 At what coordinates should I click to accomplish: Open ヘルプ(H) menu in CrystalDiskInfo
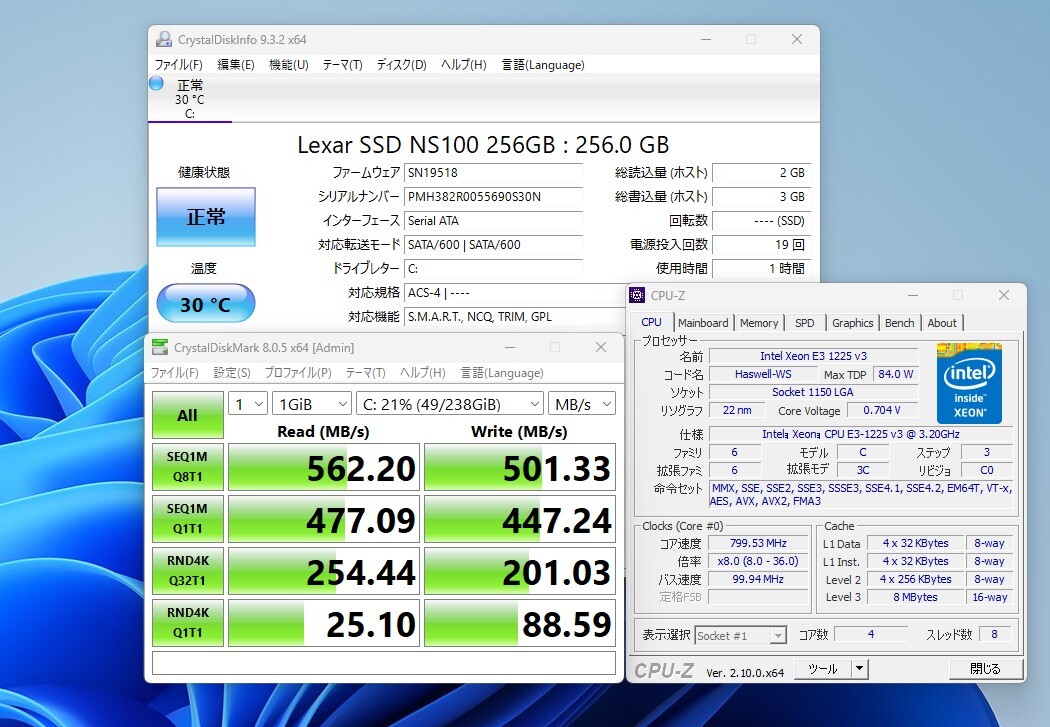[x=463, y=65]
